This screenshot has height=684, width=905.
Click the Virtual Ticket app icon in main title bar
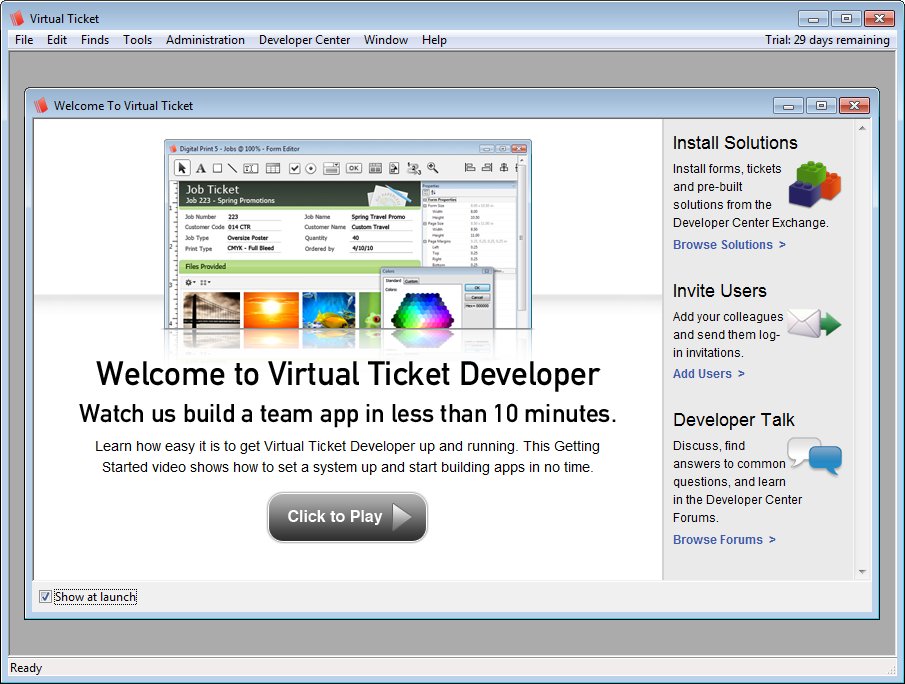[17, 18]
